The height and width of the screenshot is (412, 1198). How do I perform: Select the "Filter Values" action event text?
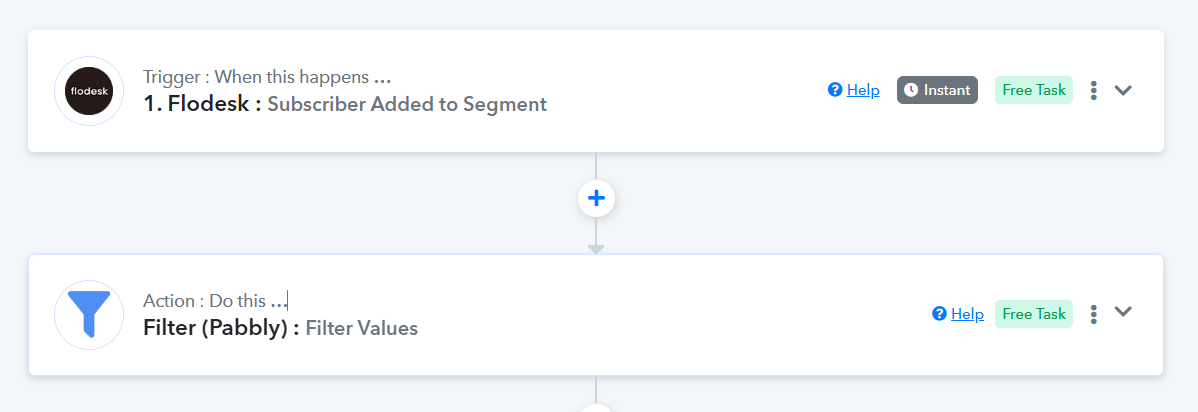361,328
